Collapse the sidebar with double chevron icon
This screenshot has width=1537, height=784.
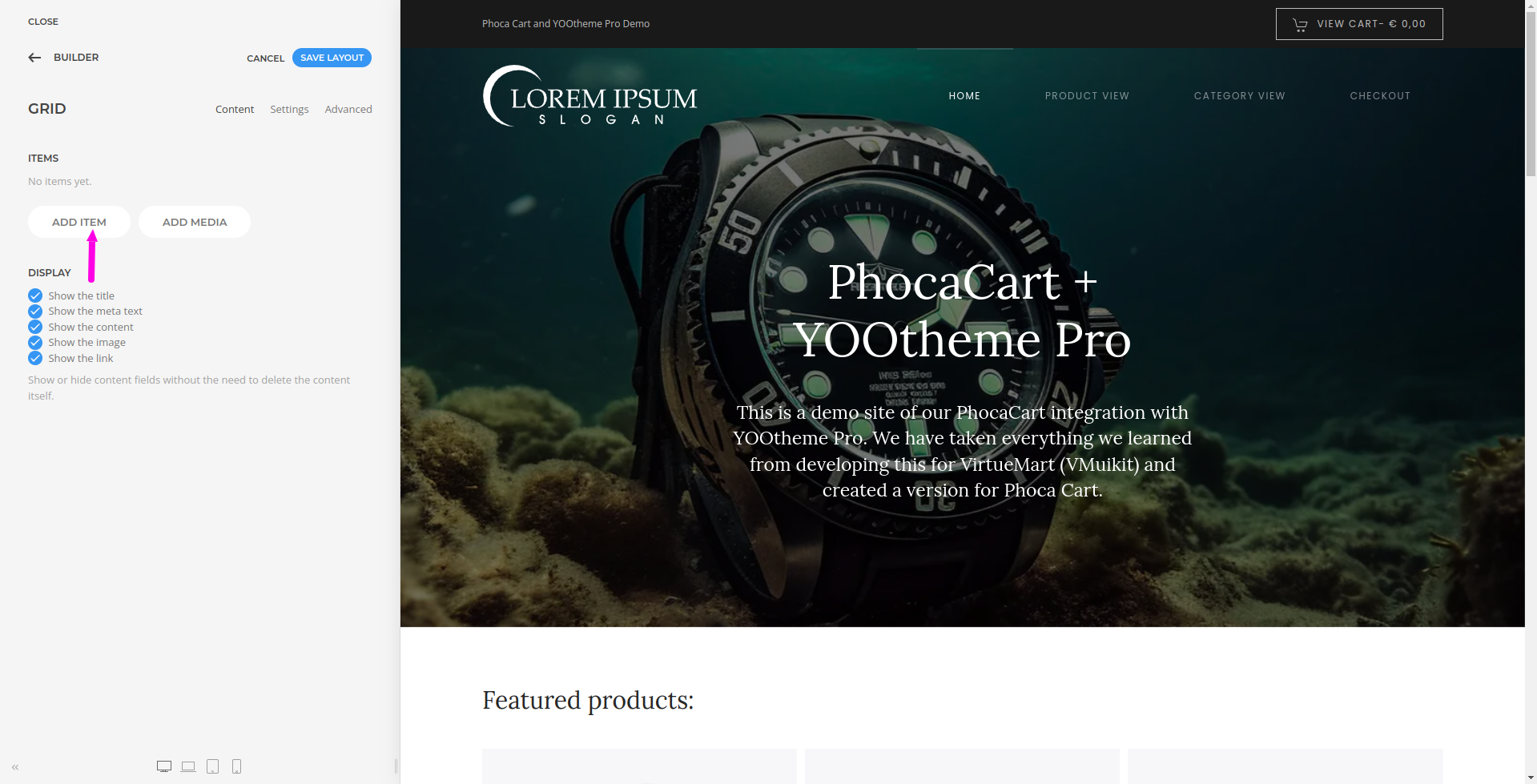coord(15,767)
